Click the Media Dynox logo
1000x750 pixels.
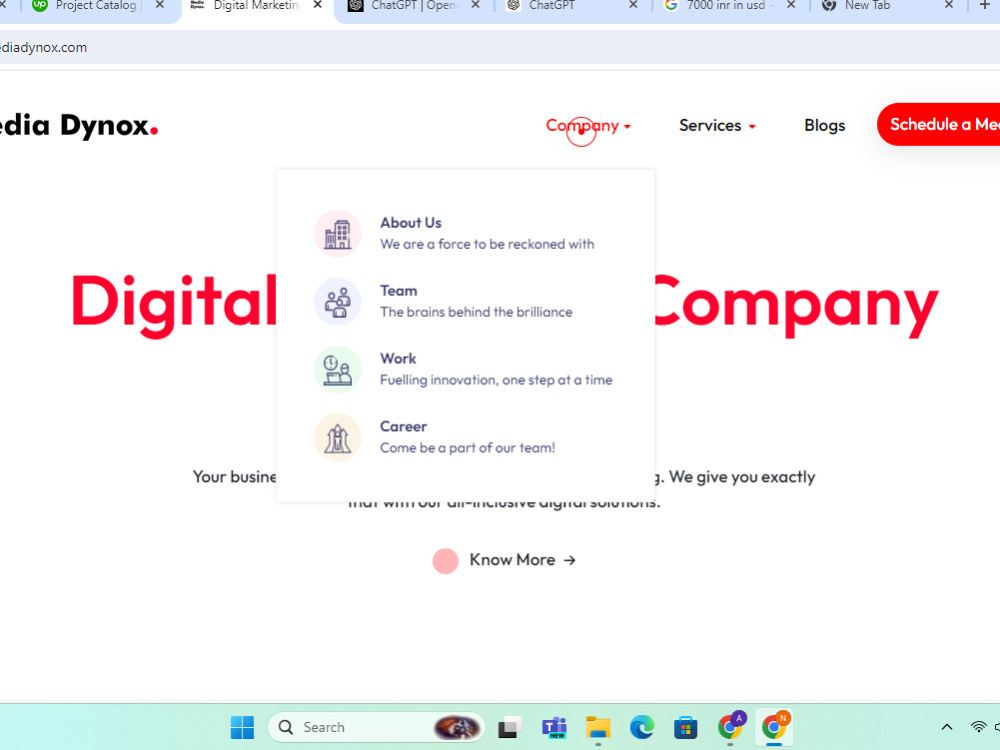point(78,125)
